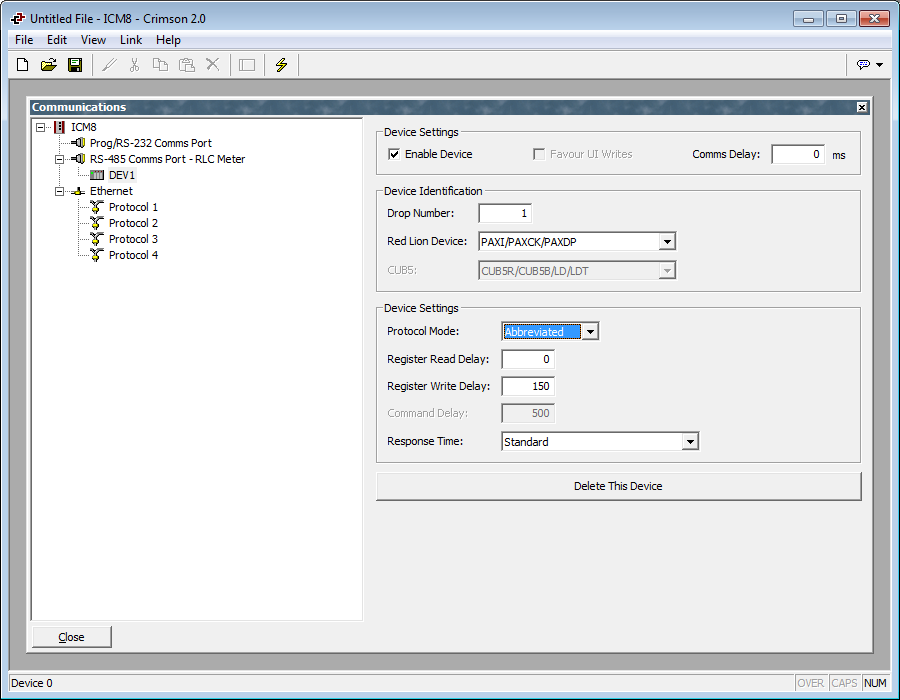
Task: Collapse the Ethernet tree node
Action: (59, 192)
